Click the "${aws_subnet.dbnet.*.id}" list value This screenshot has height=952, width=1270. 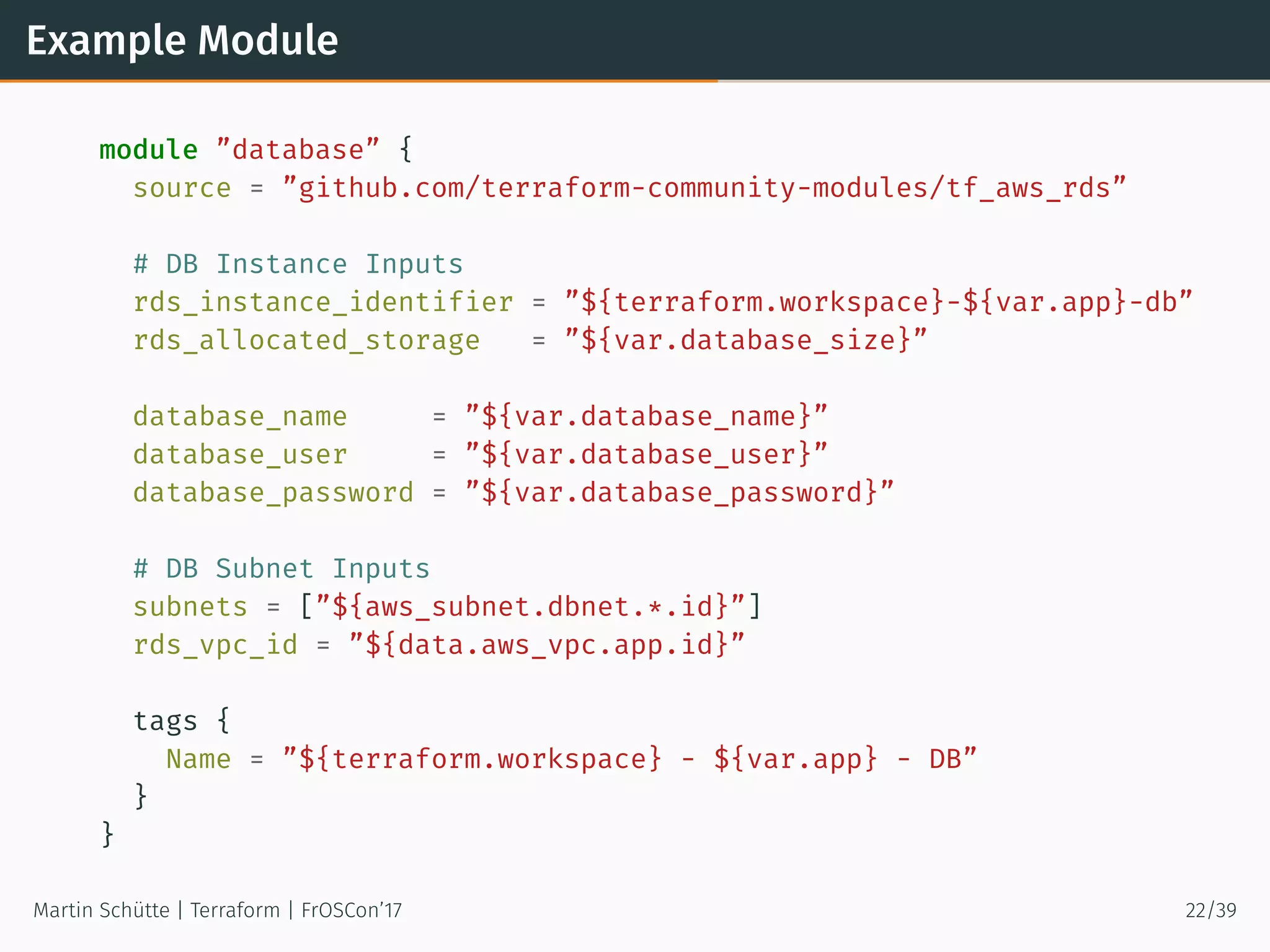pos(530,607)
